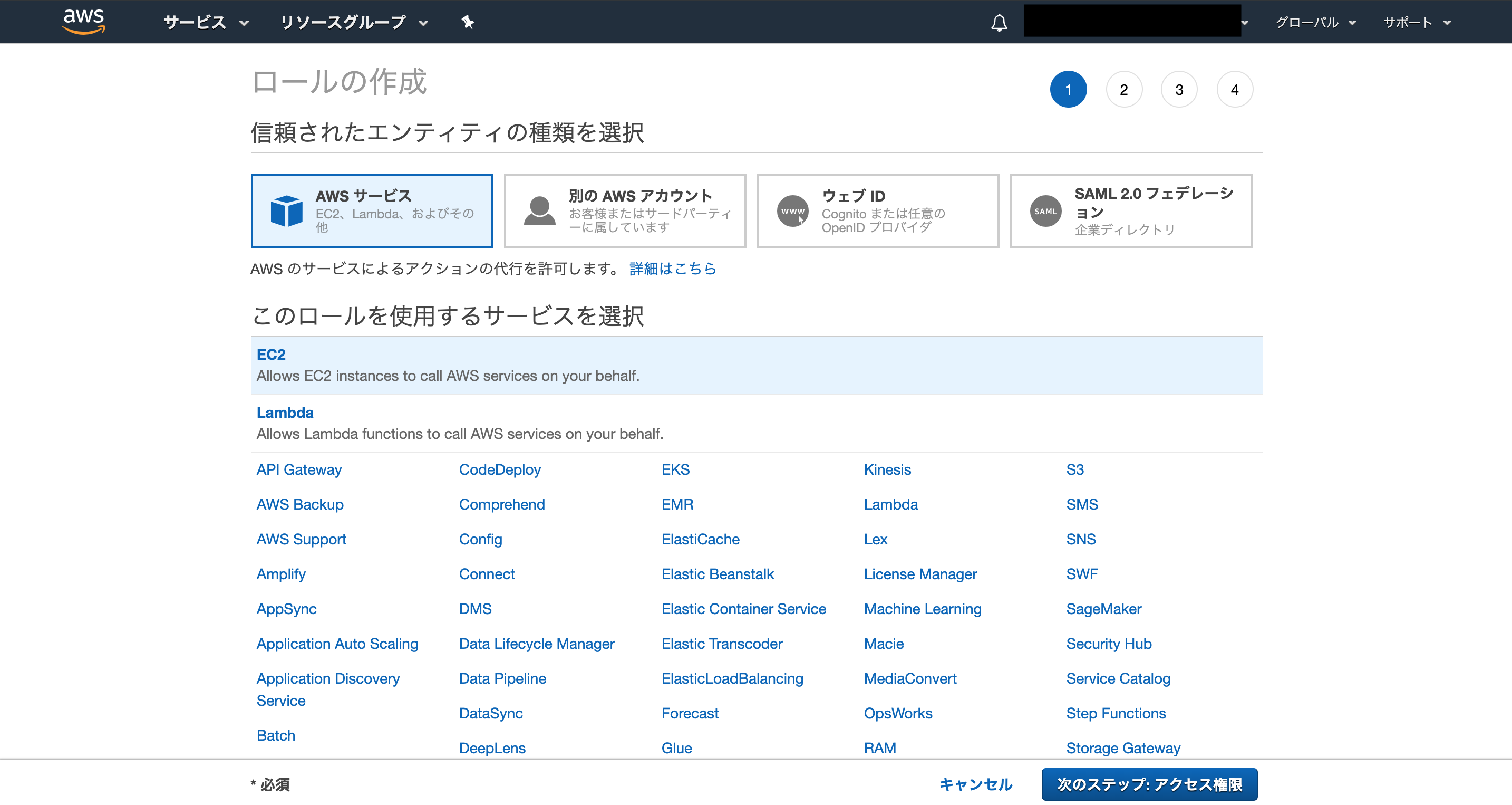The width and height of the screenshot is (1512, 805).
Task: Select EKS service
Action: 675,469
